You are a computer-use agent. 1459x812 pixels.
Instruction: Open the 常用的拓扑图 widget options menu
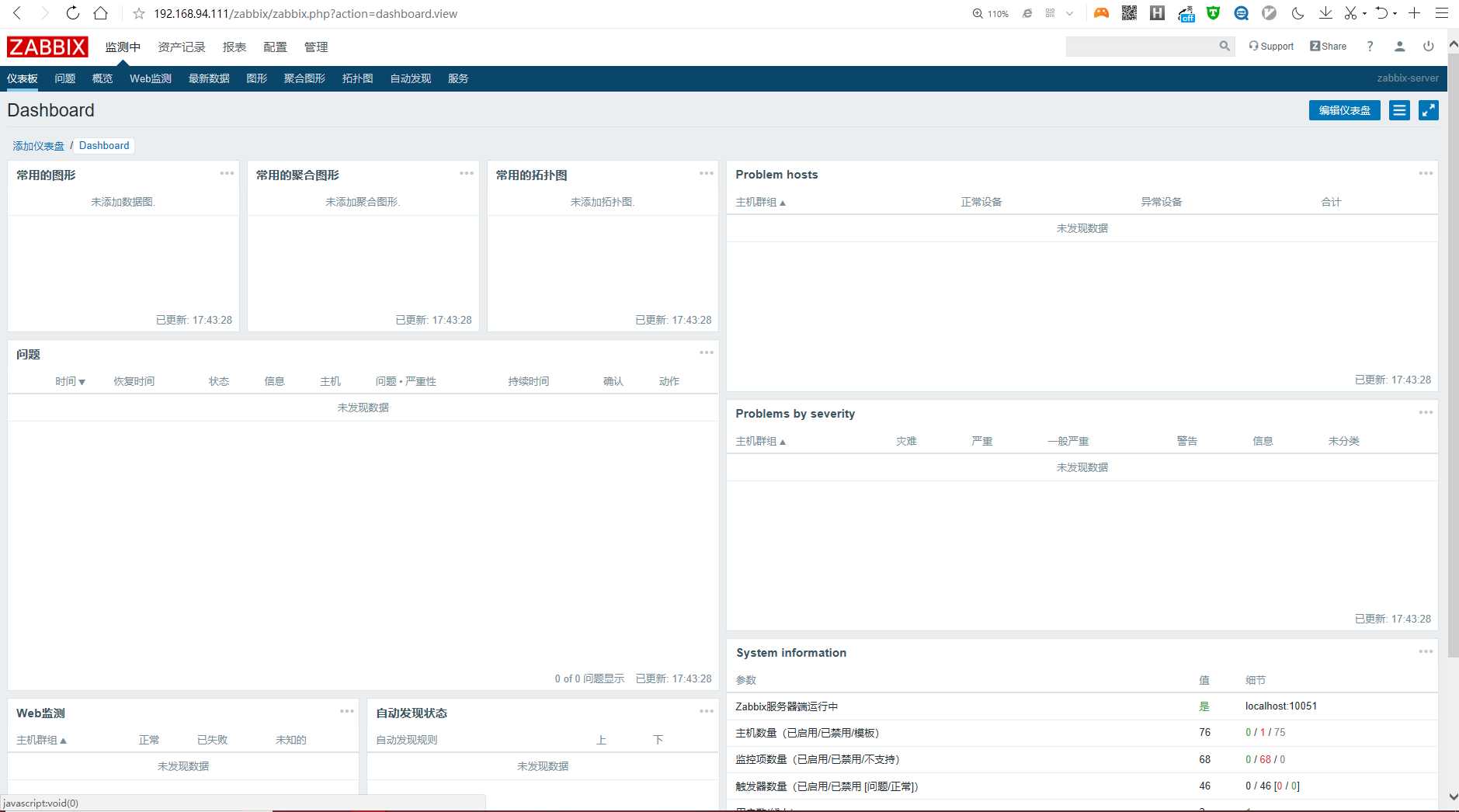pyautogui.click(x=707, y=173)
